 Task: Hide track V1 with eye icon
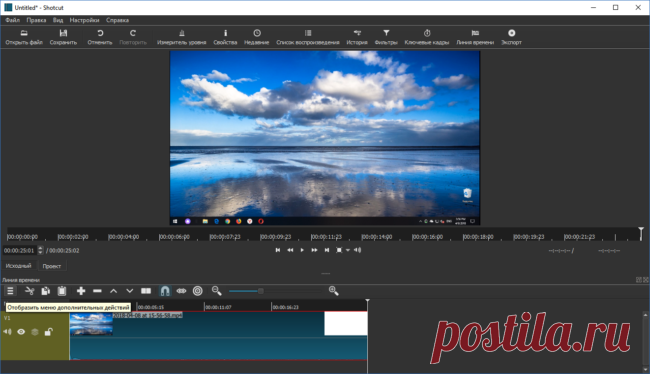(21, 332)
